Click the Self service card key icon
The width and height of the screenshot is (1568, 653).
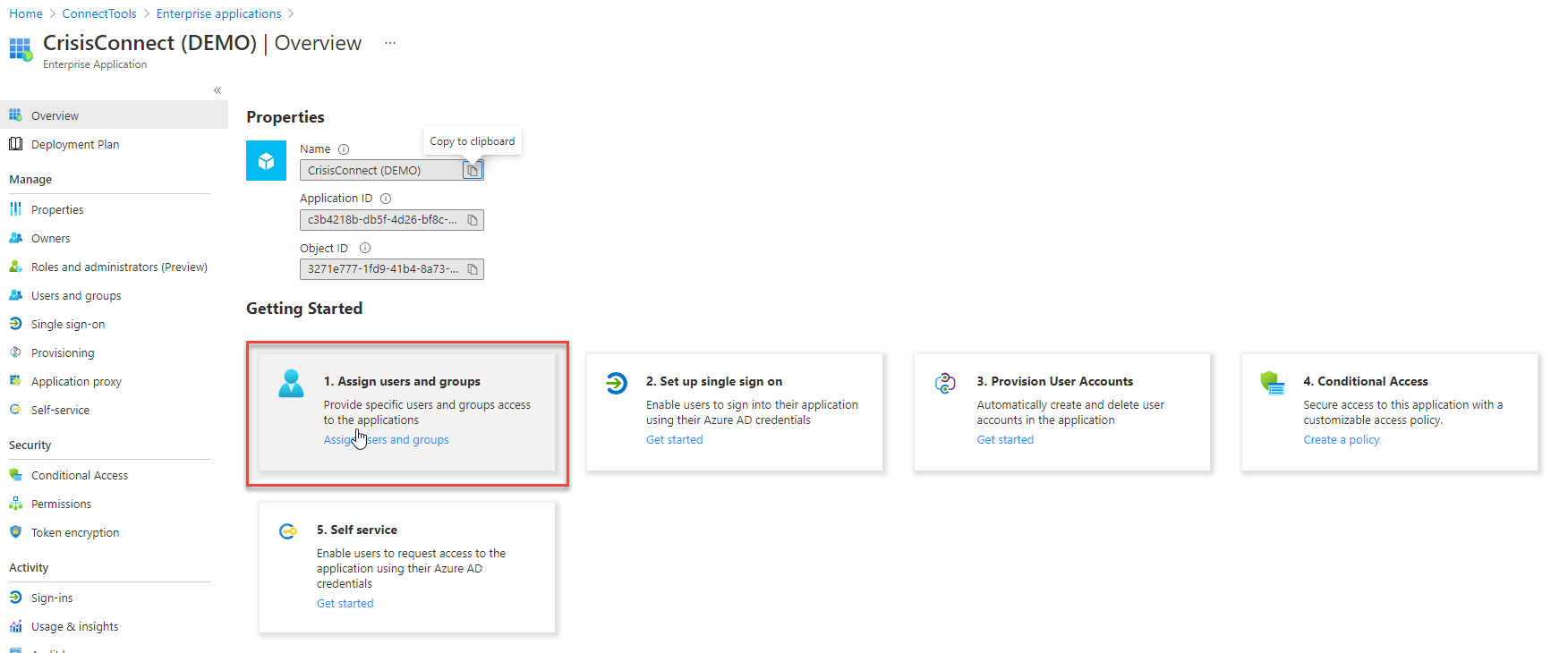click(x=288, y=531)
